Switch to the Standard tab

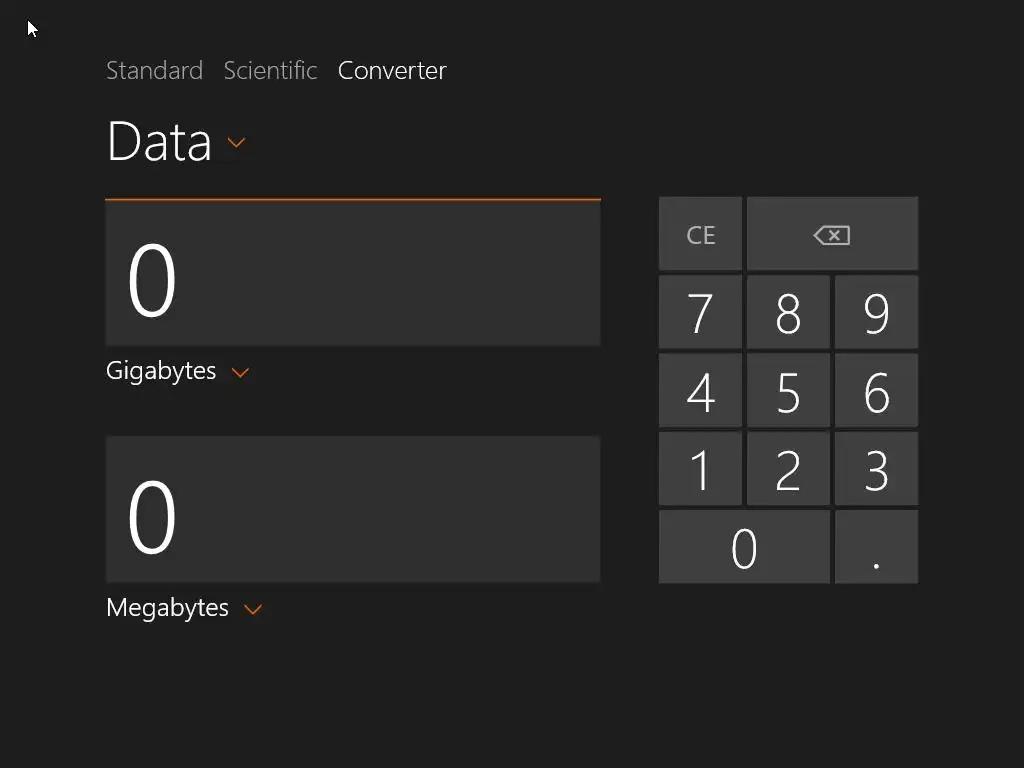(x=154, y=70)
